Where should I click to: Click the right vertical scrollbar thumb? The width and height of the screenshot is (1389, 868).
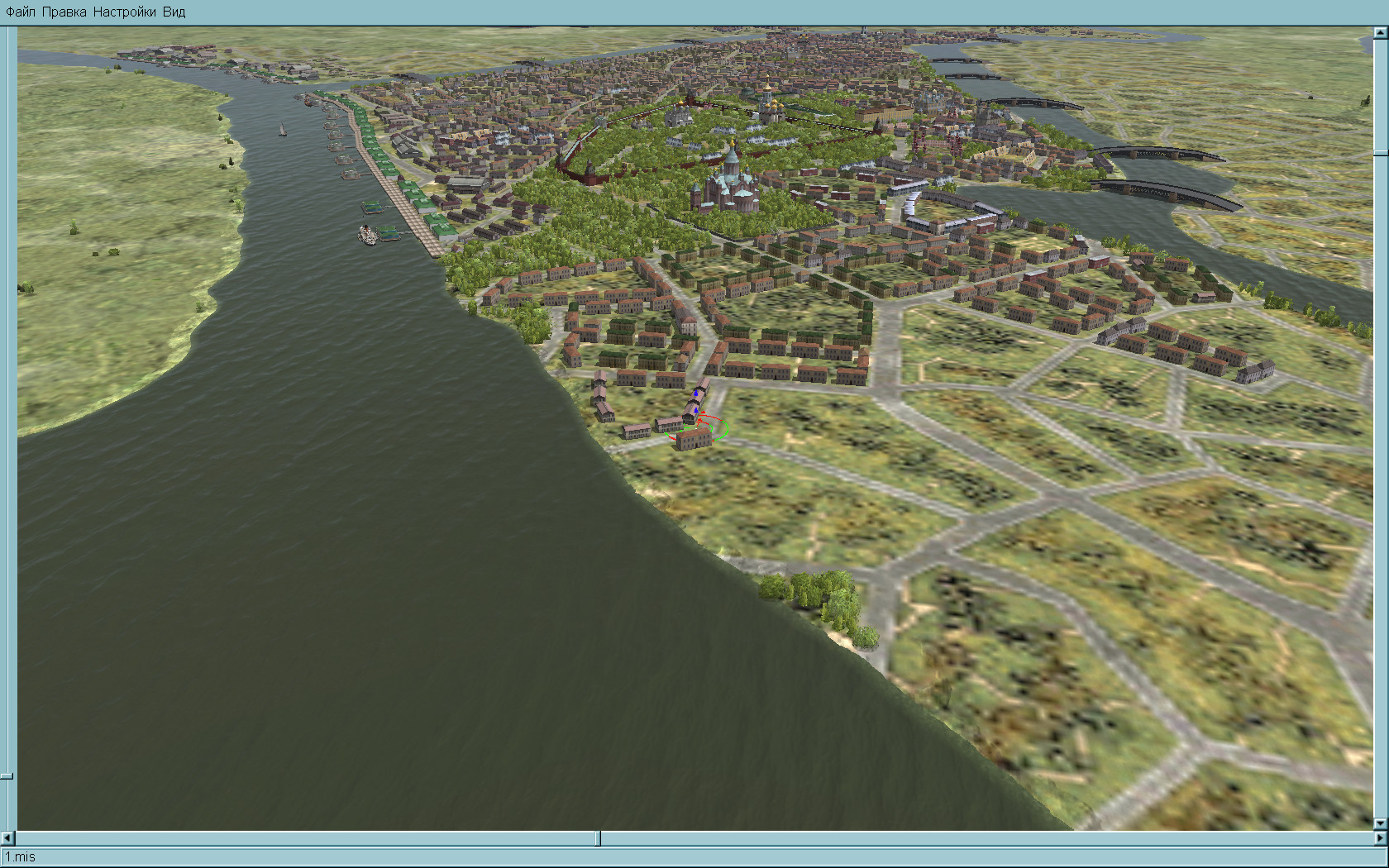click(1380, 153)
